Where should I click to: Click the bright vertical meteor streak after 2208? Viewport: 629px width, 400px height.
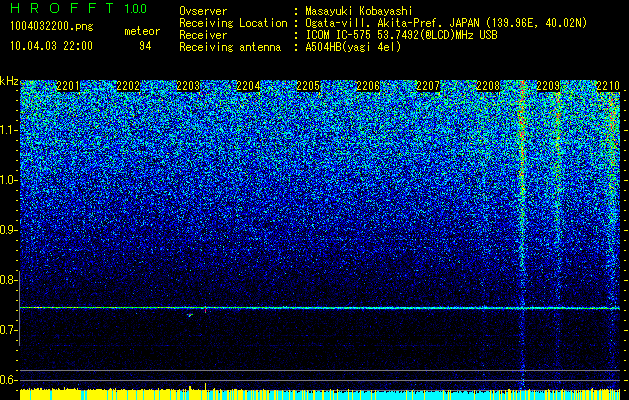(x=521, y=235)
